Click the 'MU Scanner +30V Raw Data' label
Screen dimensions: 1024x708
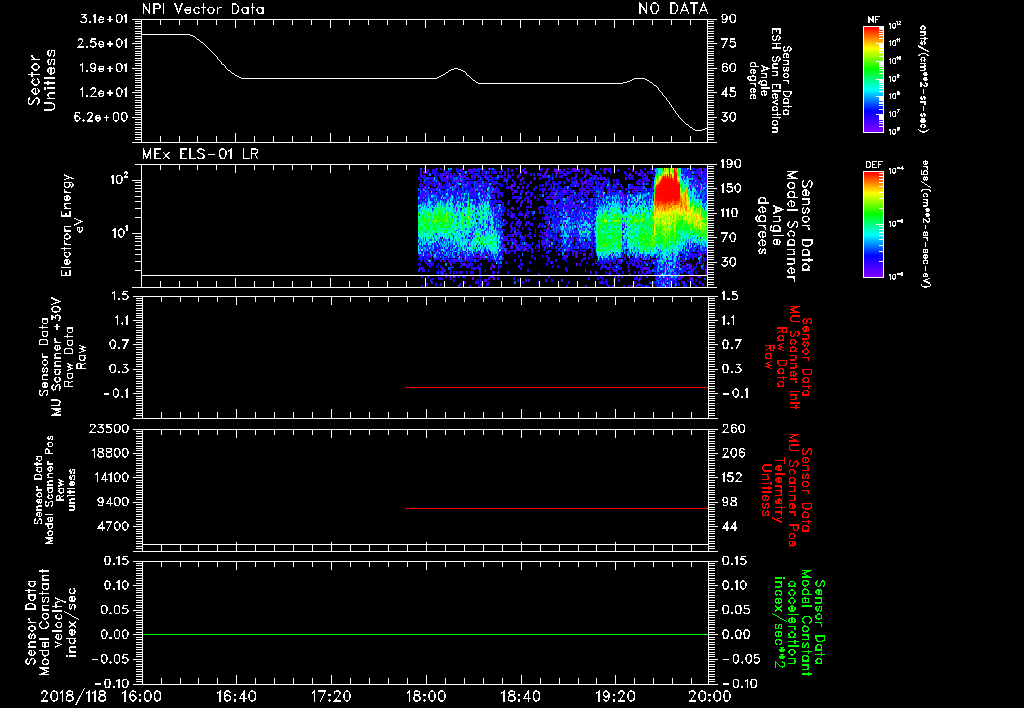tap(62, 358)
